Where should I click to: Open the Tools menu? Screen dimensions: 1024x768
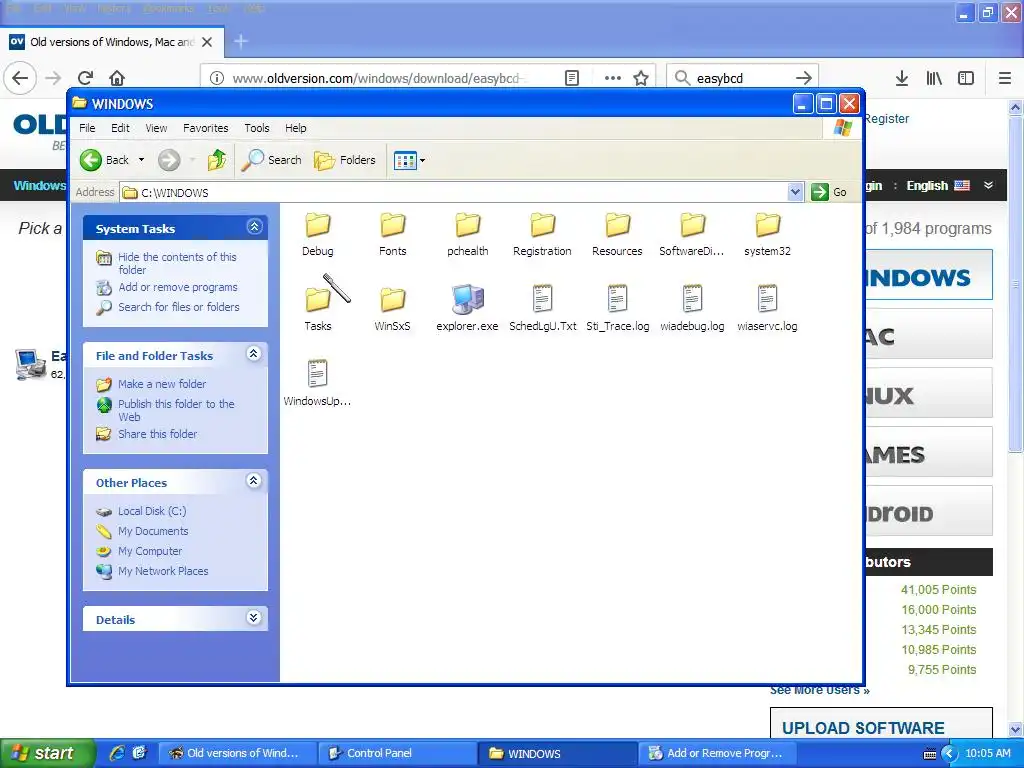pos(257,128)
